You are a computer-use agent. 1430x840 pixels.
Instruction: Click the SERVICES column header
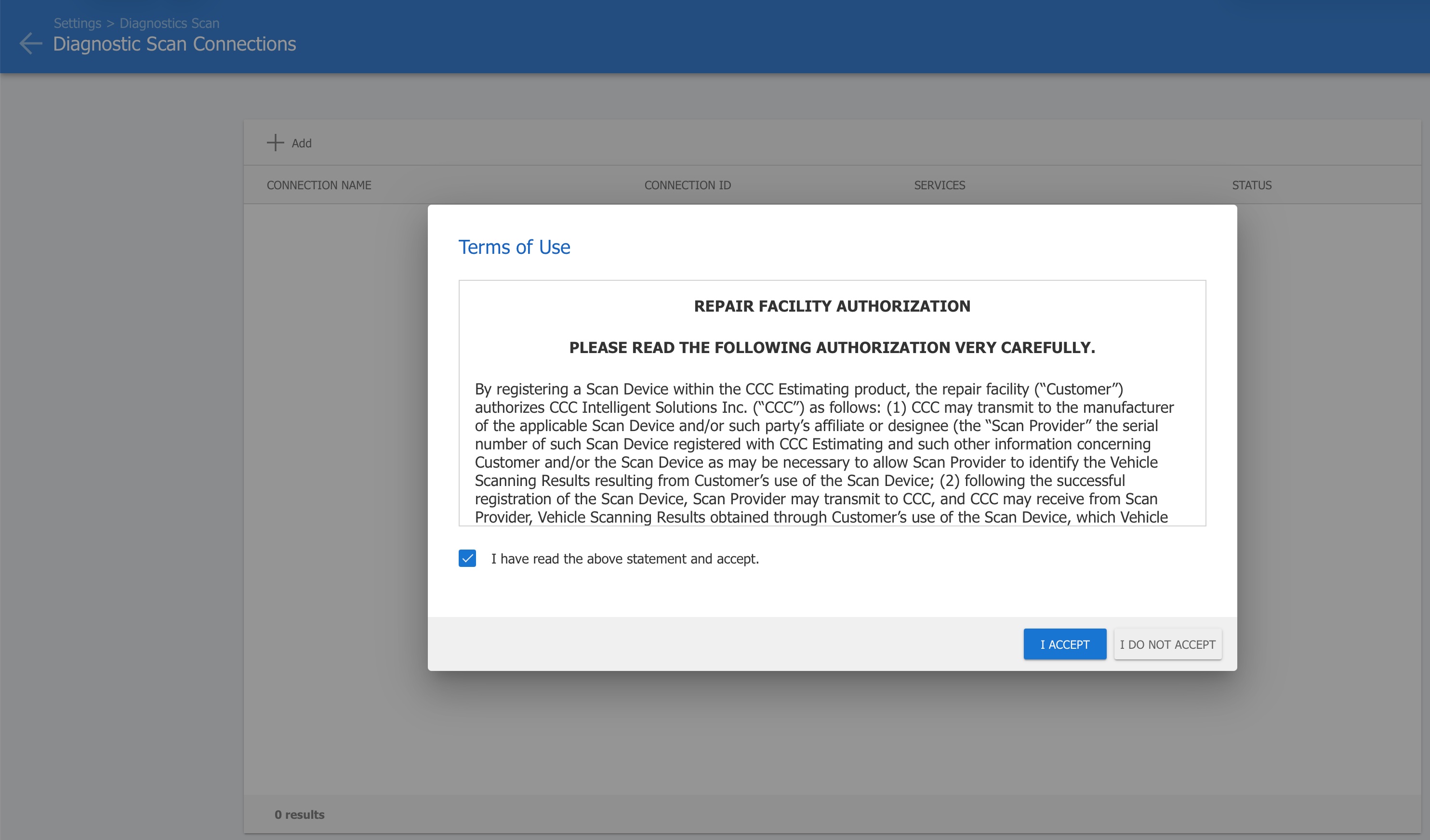tap(939, 185)
